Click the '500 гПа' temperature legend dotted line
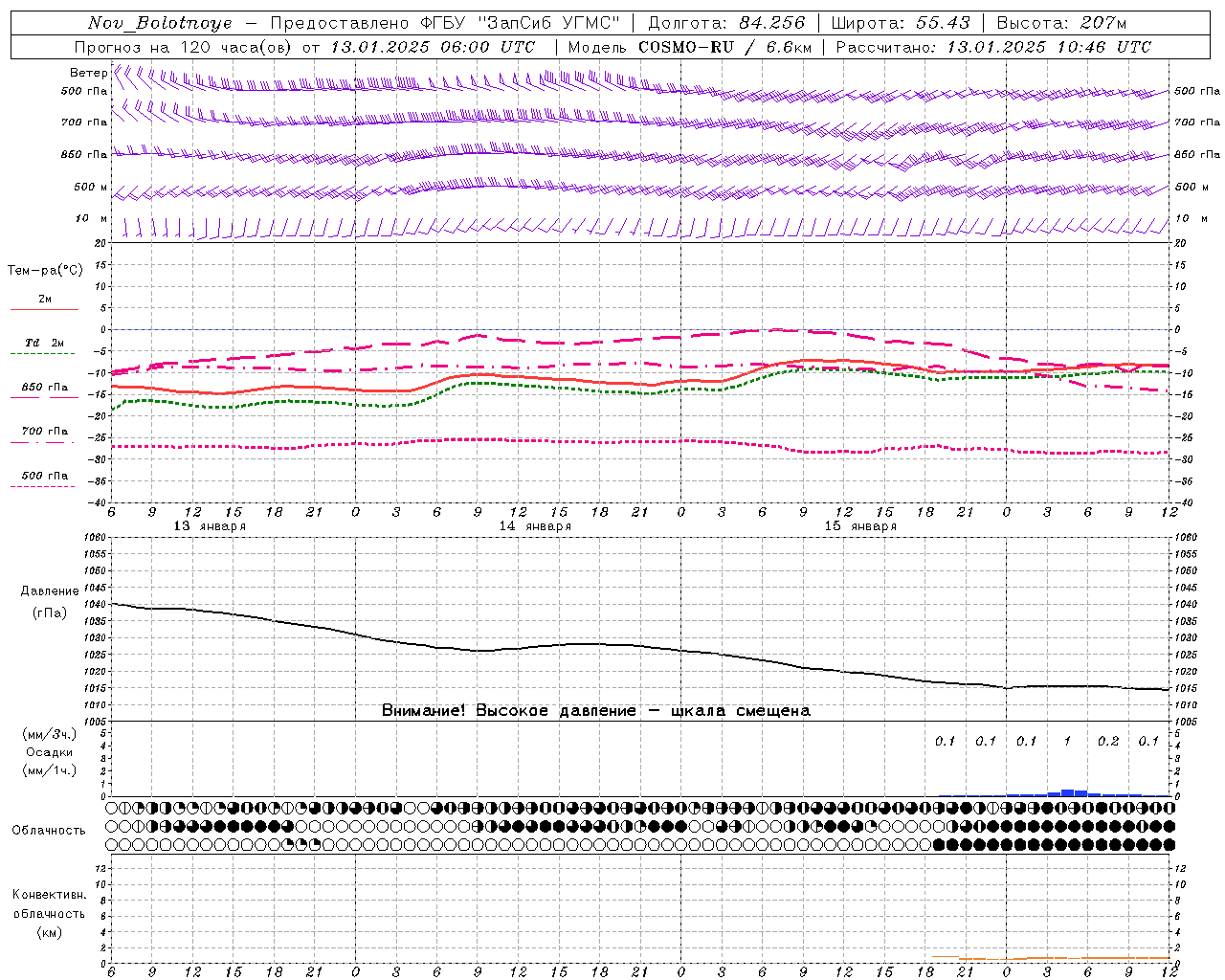This screenshot has height=980, width=1225. 44,486
